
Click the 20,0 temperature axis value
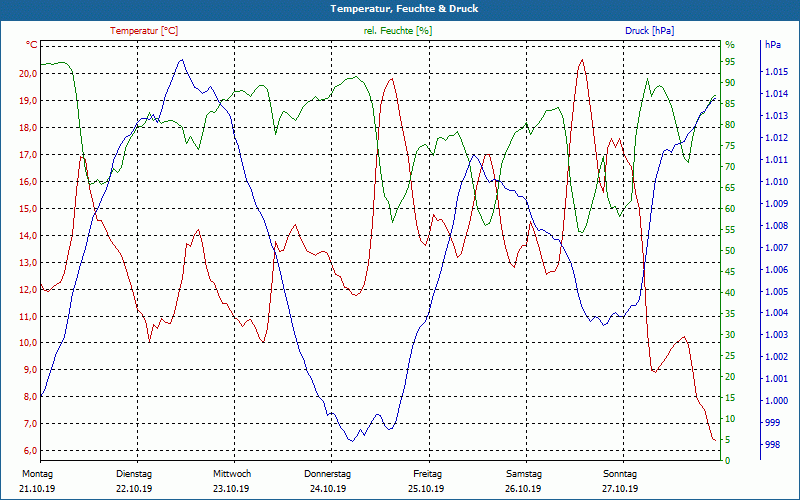[x=28, y=73]
